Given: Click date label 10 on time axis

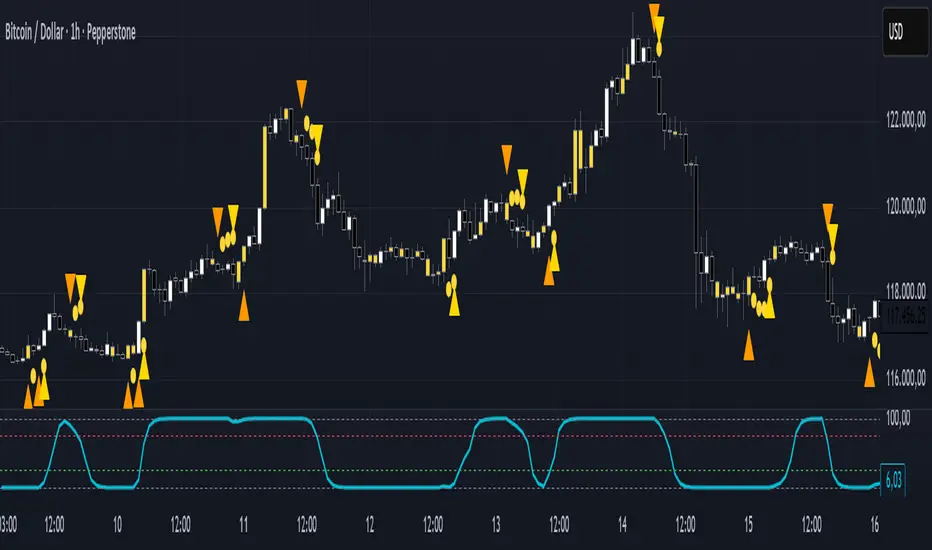Looking at the screenshot, I should [117, 524].
